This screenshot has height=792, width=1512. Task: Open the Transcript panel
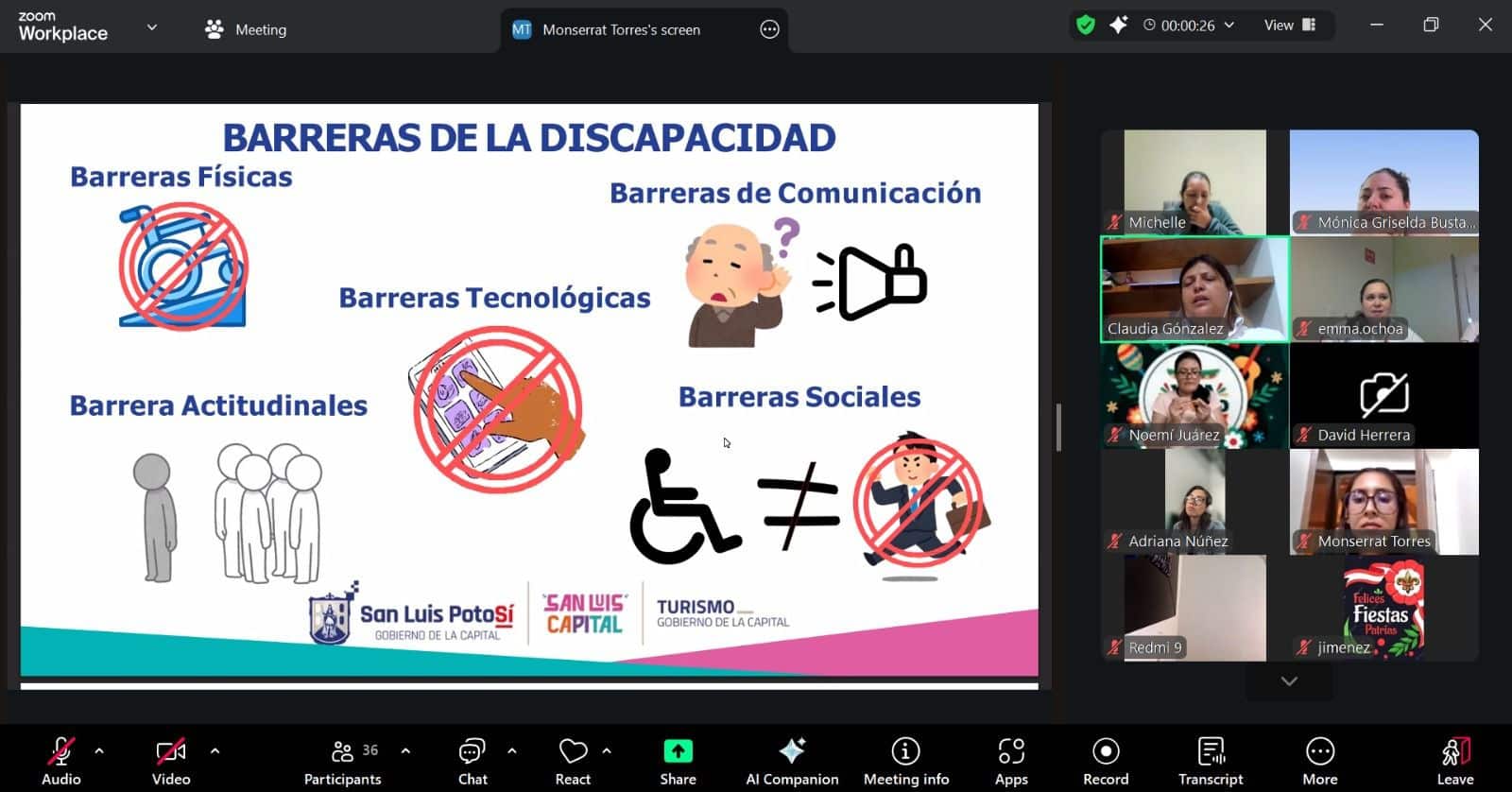[1210, 762]
